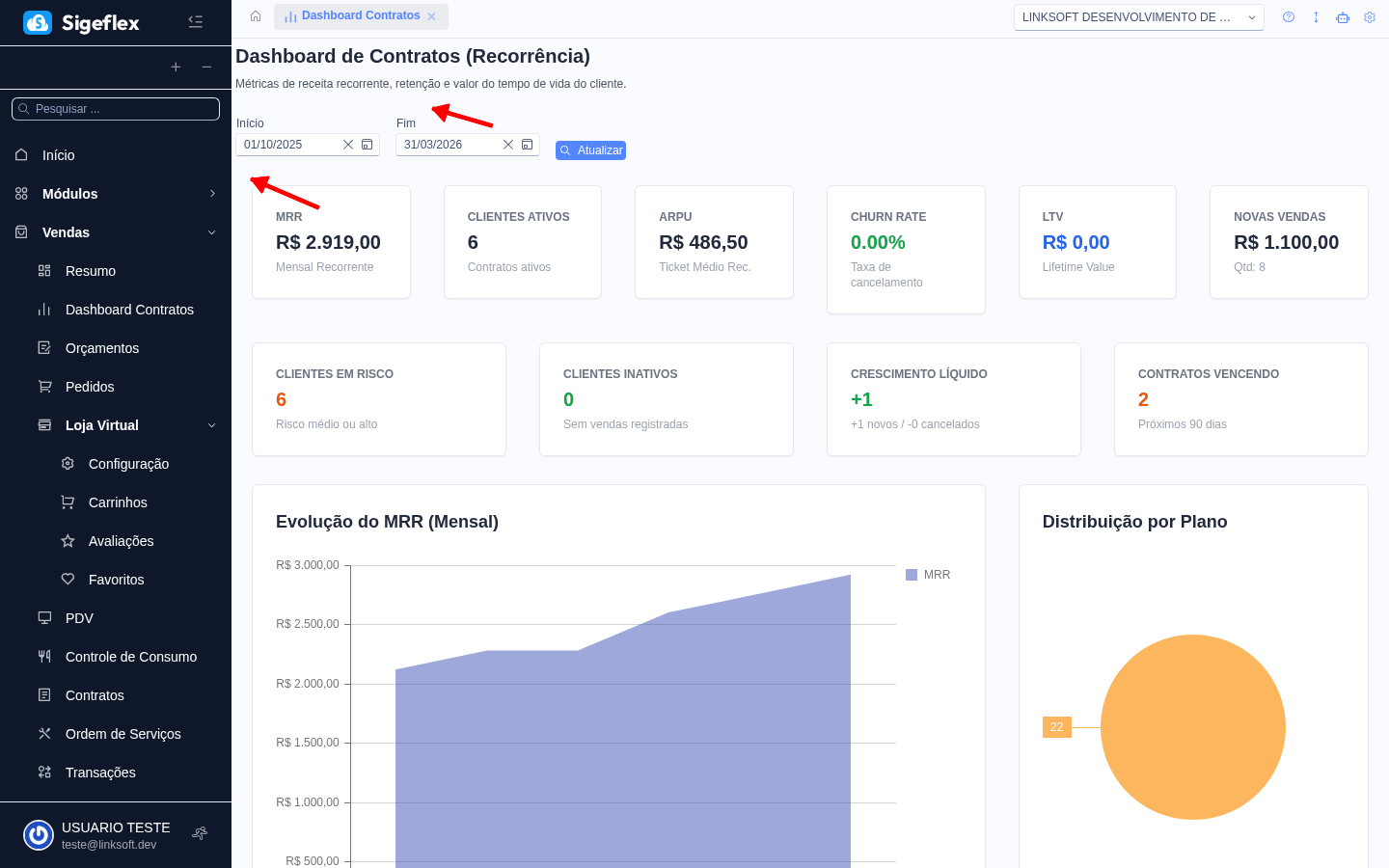Open the AI assistant robot icon

(1343, 16)
